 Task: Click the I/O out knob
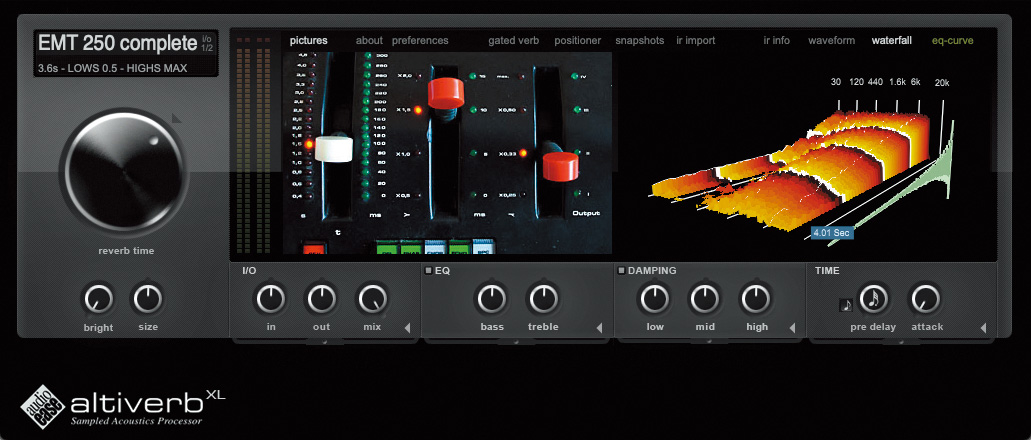click(321, 299)
